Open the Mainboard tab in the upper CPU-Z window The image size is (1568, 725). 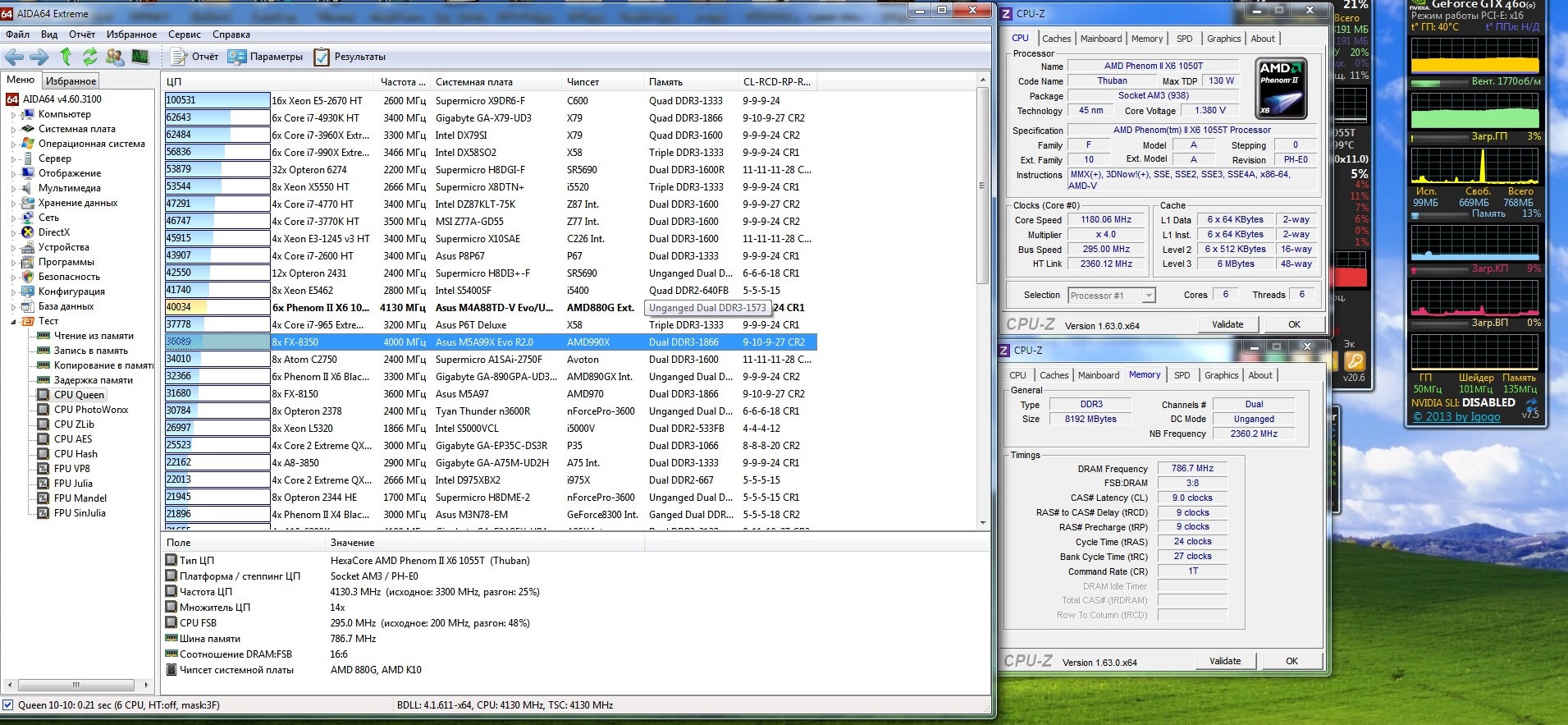pos(1101,39)
